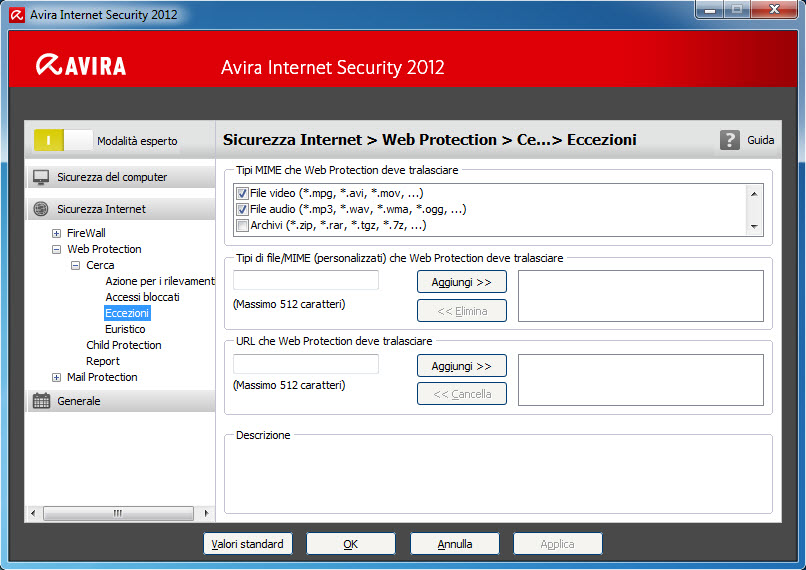Screen dimensions: 806x570
Task: Uncheck File video MIME type checkbox
Action: point(242,194)
